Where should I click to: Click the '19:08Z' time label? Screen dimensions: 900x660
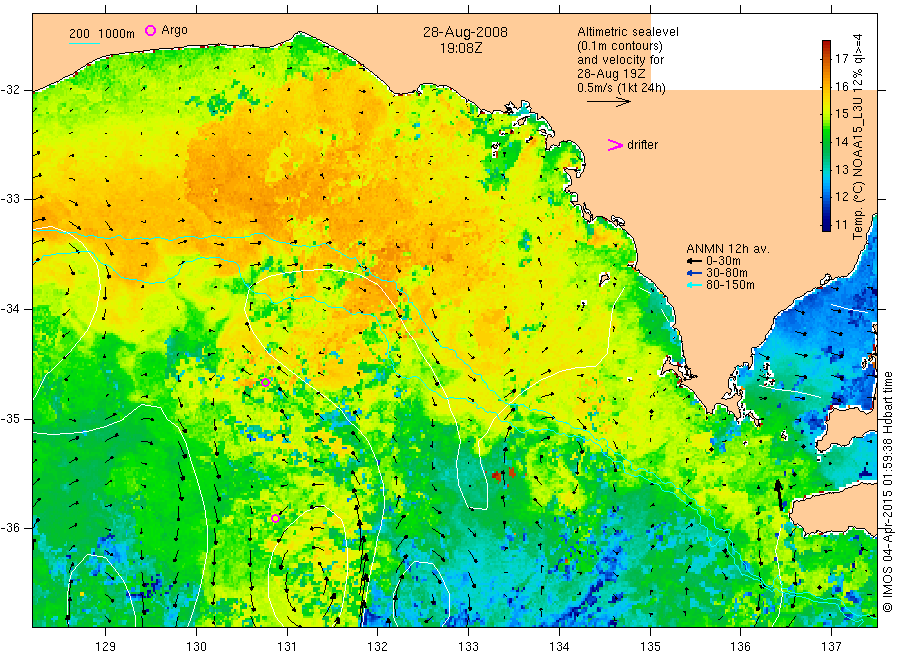coord(461,48)
